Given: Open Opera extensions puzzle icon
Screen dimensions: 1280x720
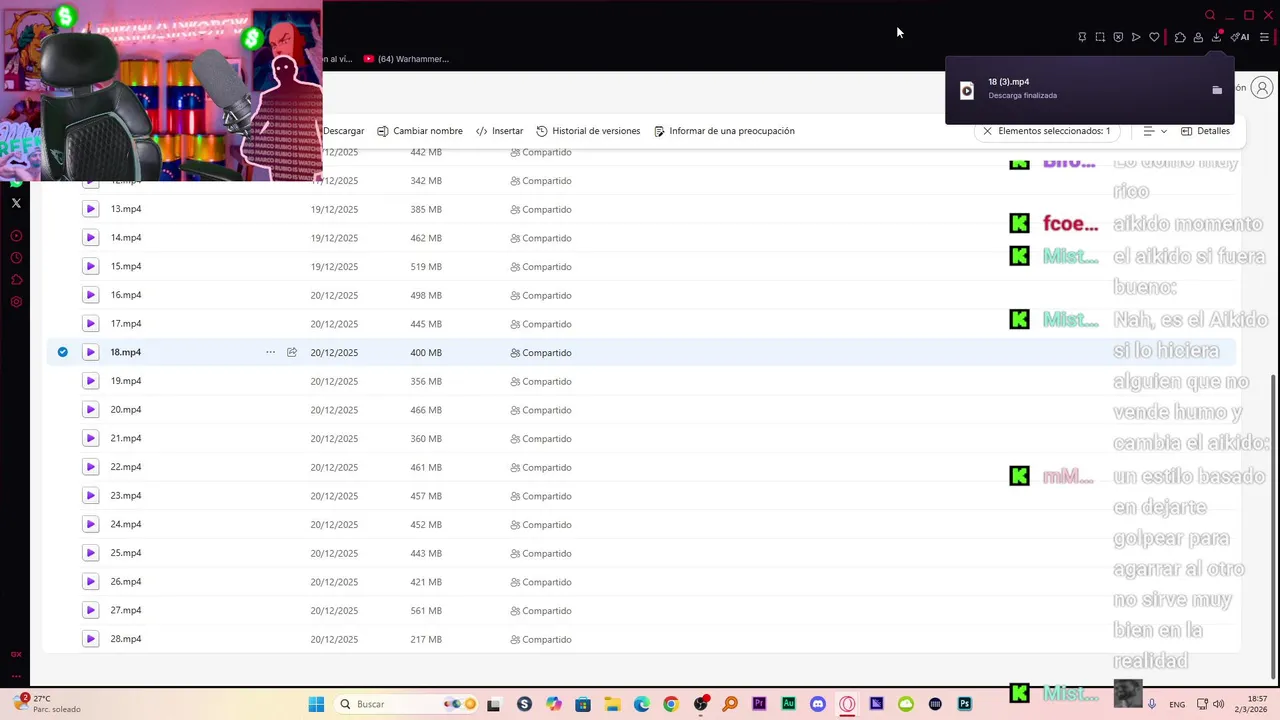Looking at the screenshot, I should pyautogui.click(x=1180, y=37).
